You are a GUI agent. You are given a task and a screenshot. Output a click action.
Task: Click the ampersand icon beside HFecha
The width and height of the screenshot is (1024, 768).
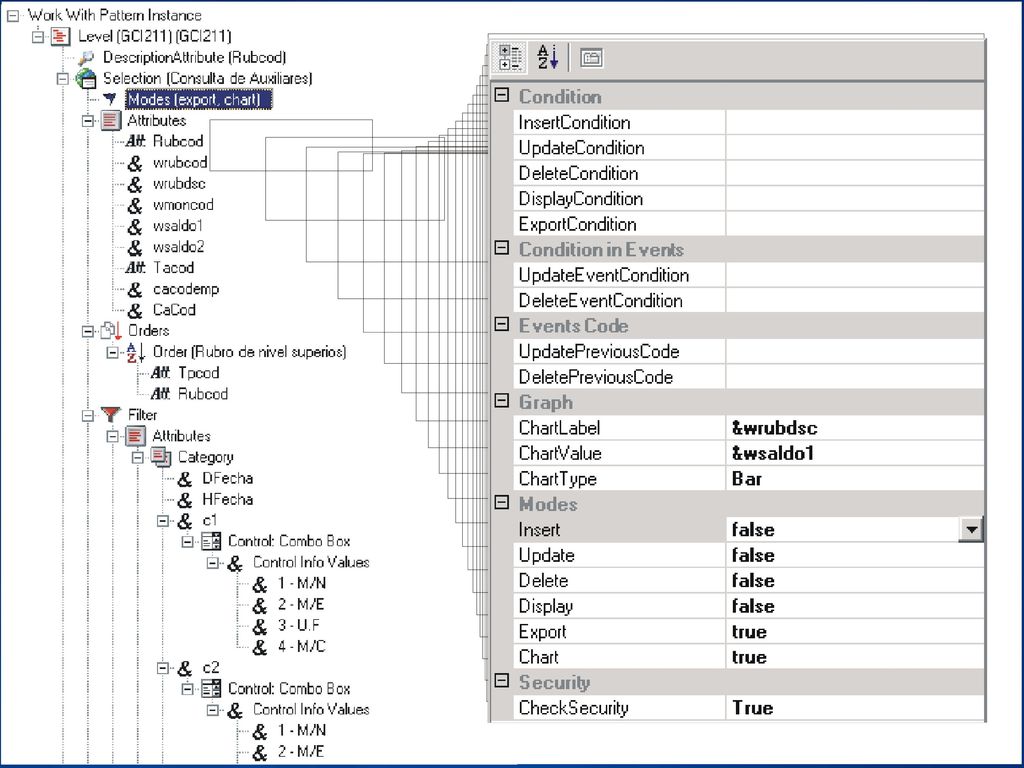pyautogui.click(x=185, y=500)
